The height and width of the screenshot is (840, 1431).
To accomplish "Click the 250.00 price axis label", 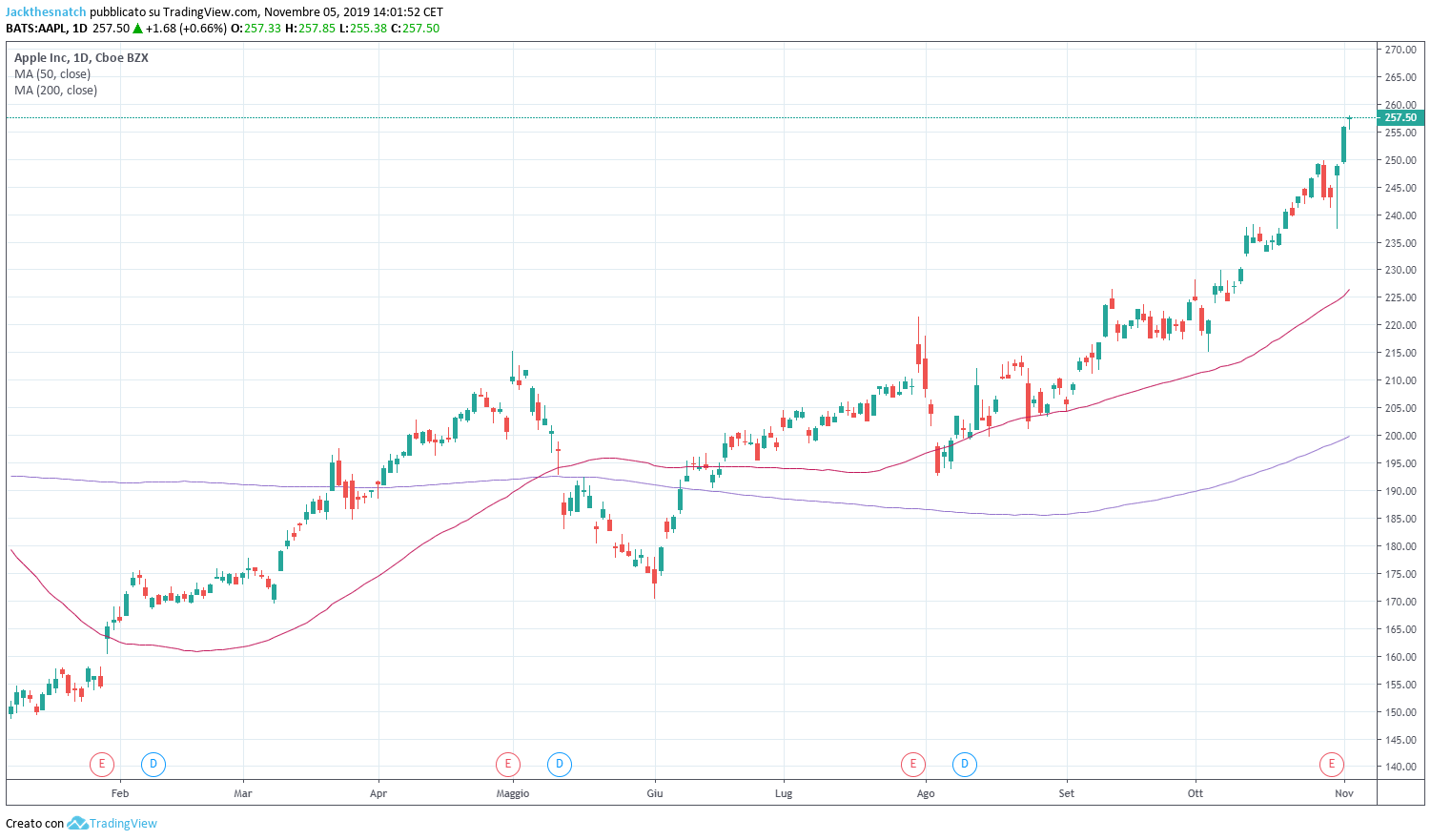I will (1400, 160).
